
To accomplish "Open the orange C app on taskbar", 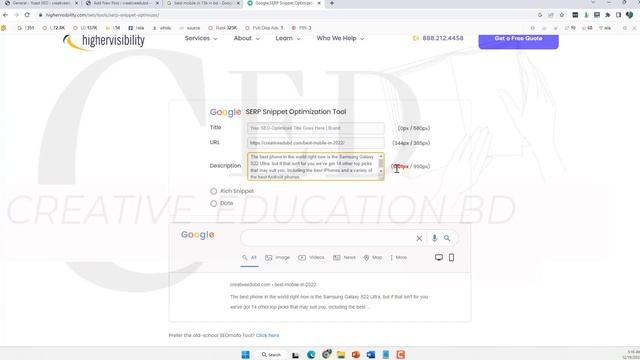I will click(400, 354).
